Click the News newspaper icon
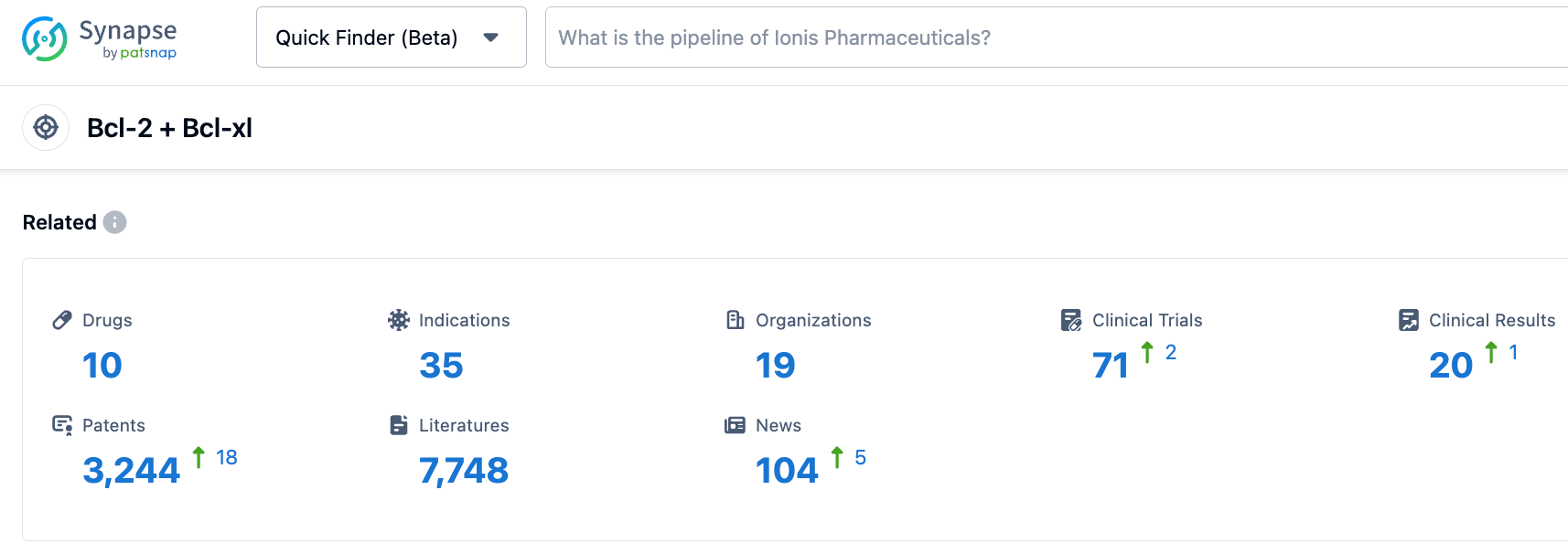 coord(736,425)
